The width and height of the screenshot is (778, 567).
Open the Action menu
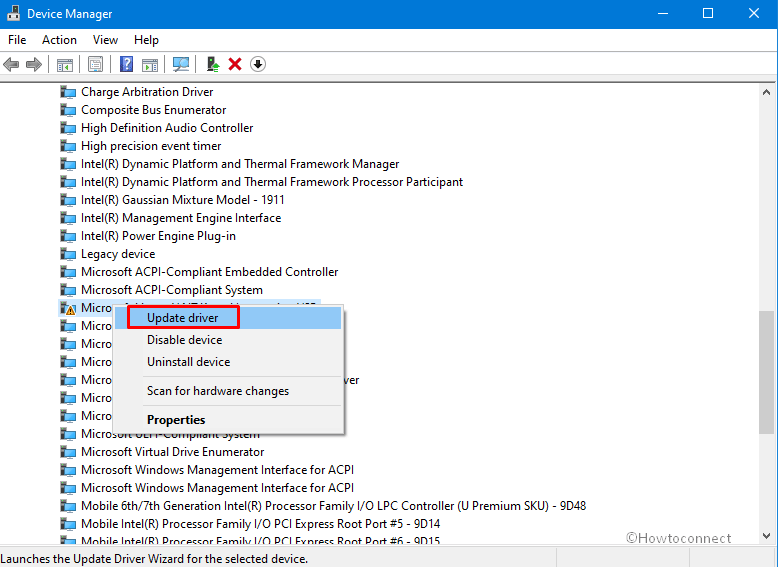[59, 40]
